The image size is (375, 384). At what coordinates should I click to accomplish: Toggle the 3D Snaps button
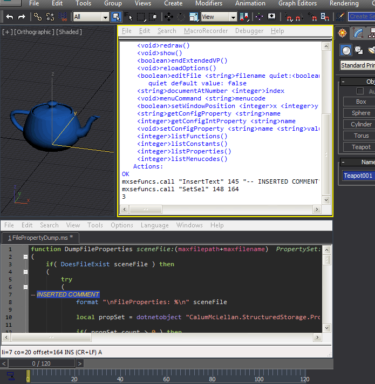click(289, 17)
